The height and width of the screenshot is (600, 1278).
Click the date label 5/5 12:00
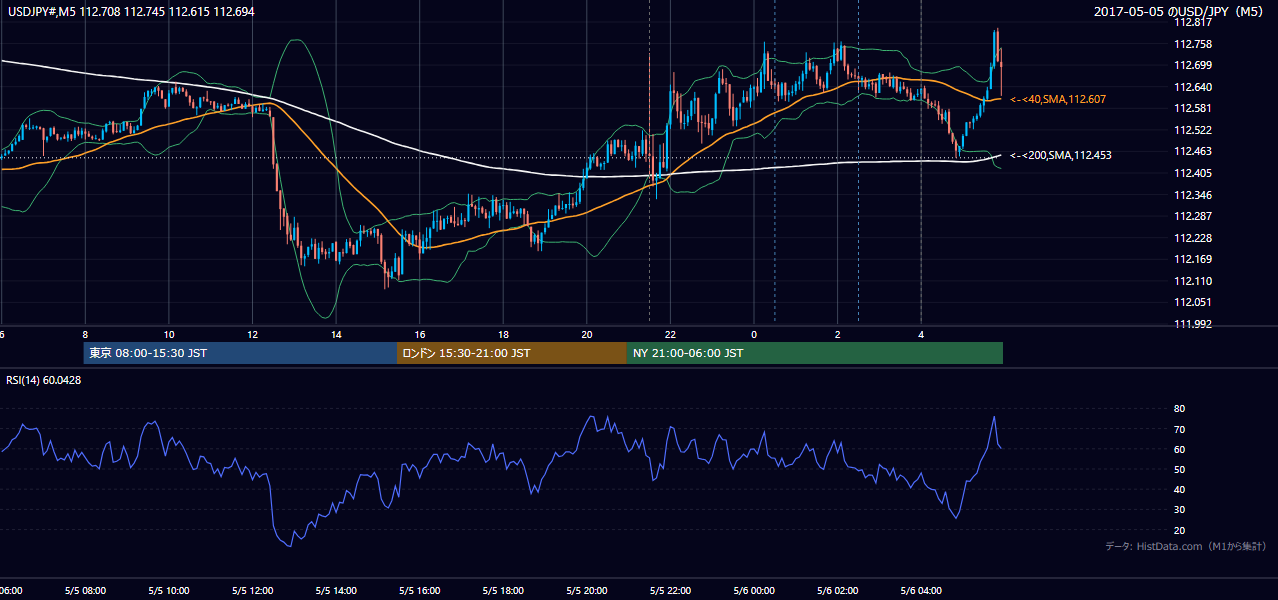253,591
